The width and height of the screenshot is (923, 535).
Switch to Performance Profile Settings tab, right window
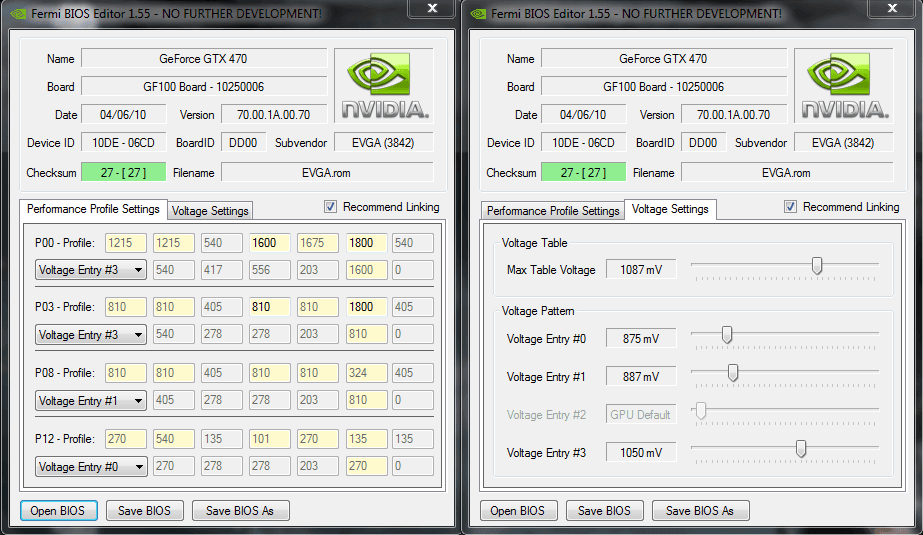pos(553,211)
